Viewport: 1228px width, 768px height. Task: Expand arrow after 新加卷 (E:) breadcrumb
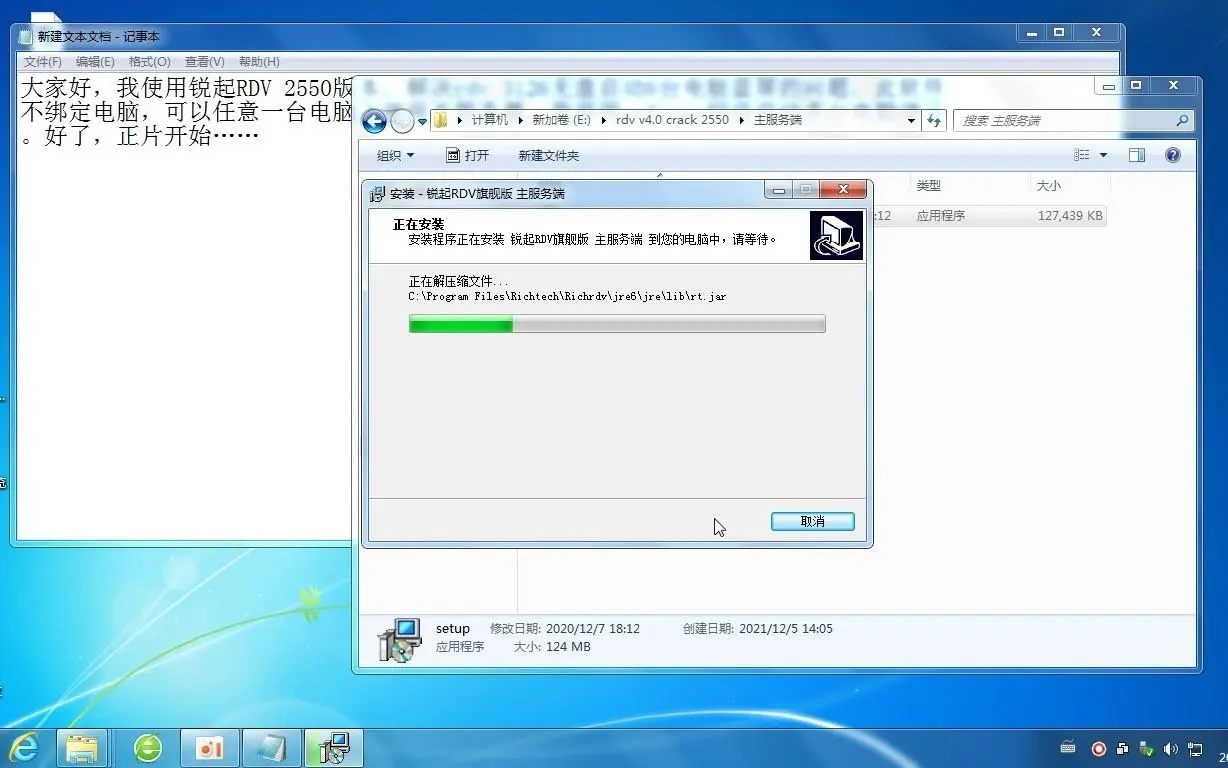[x=604, y=120]
